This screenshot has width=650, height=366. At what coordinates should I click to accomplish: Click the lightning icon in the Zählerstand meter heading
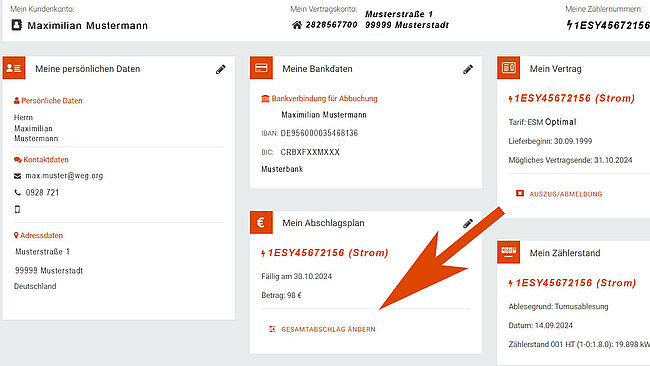pyautogui.click(x=511, y=283)
